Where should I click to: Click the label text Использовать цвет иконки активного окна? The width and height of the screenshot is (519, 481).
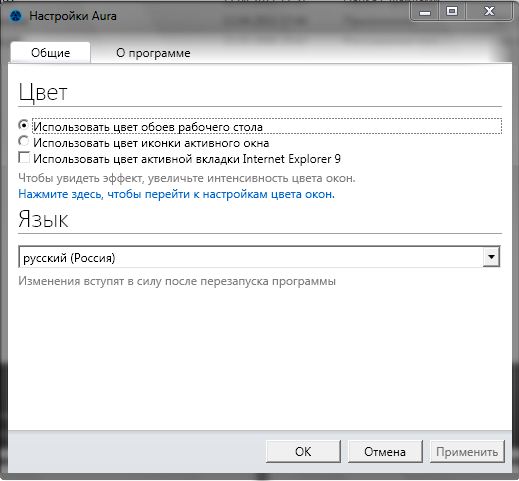151,143
